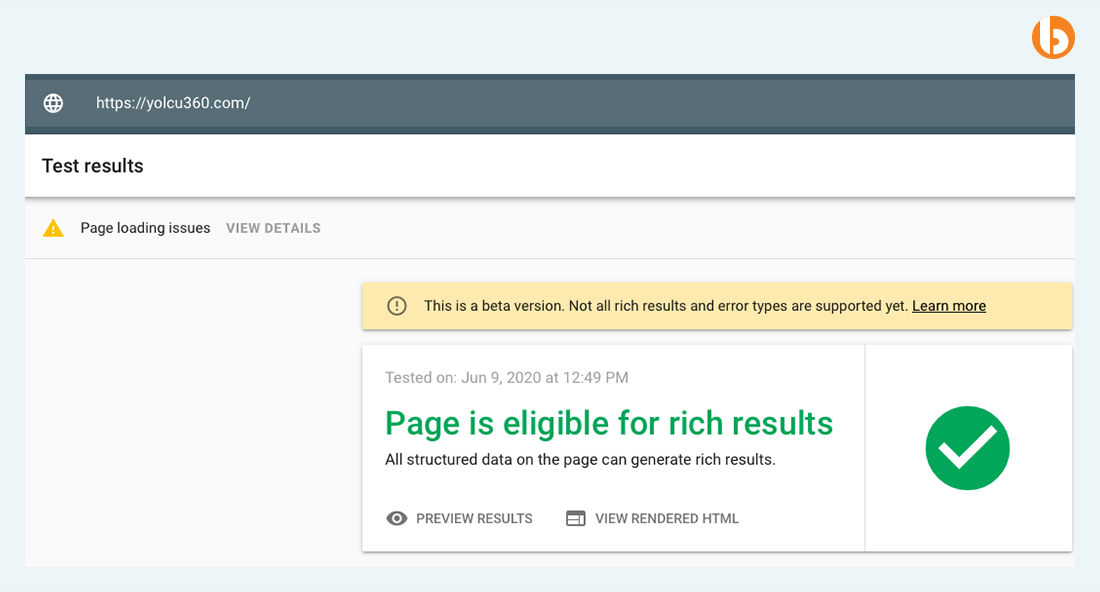Click the Page is eligible heading

tap(608, 423)
